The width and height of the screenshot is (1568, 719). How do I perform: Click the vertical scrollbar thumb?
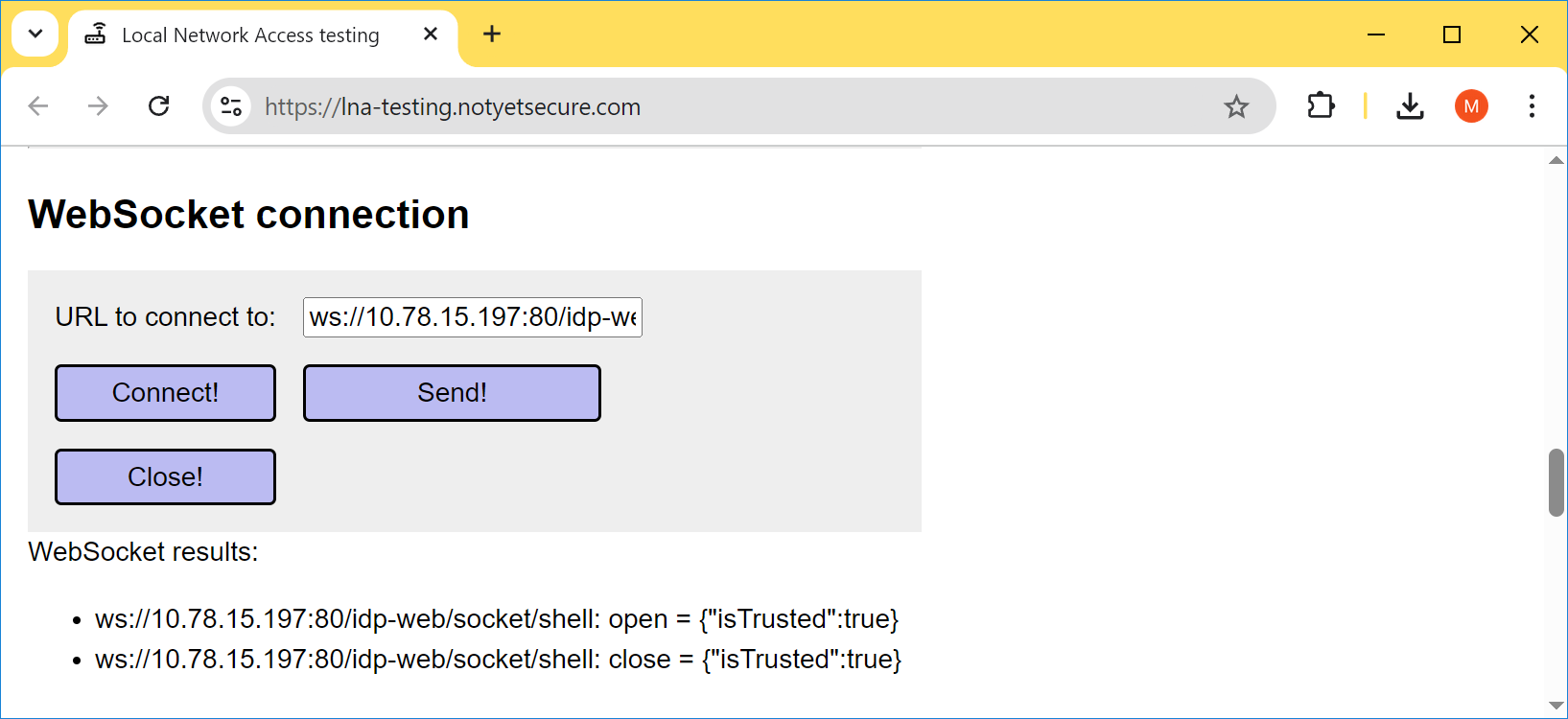(x=1556, y=482)
